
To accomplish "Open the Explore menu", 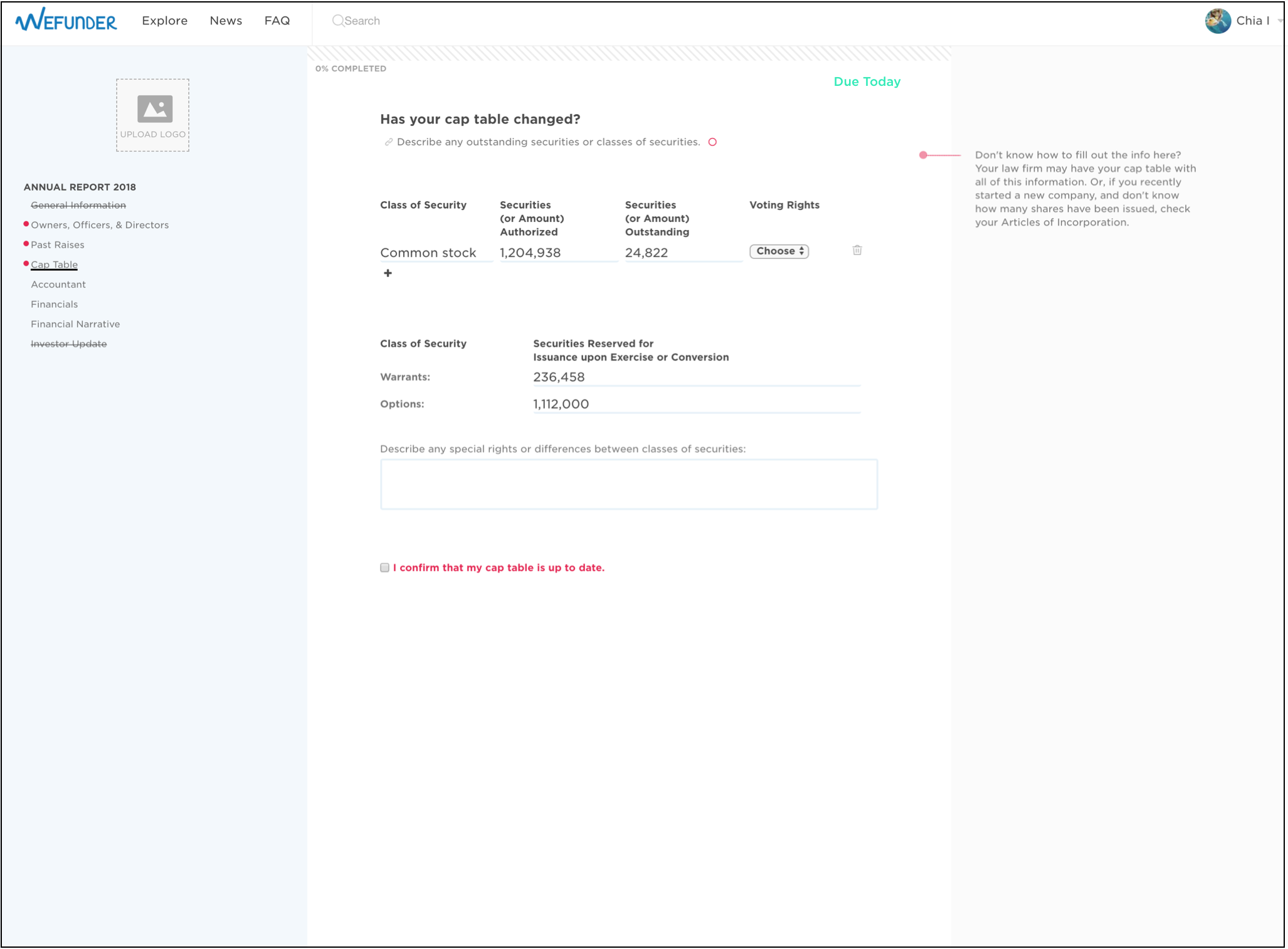I will tap(165, 21).
